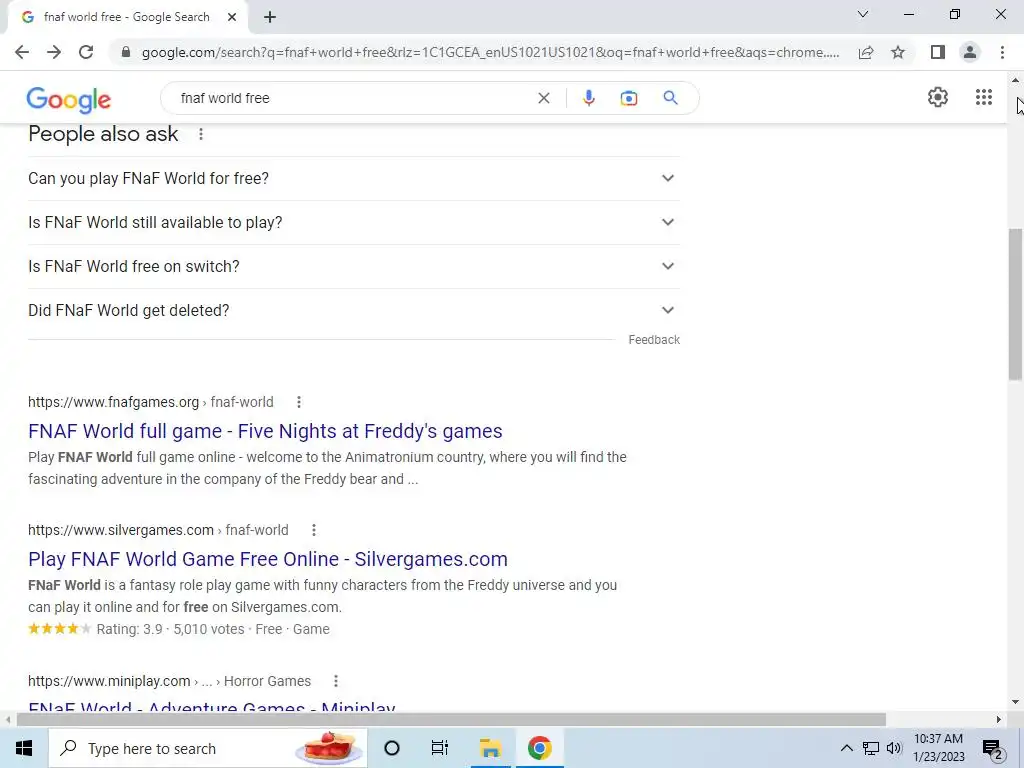Go to the Google logo homepage
1024x768 pixels.
tap(69, 99)
